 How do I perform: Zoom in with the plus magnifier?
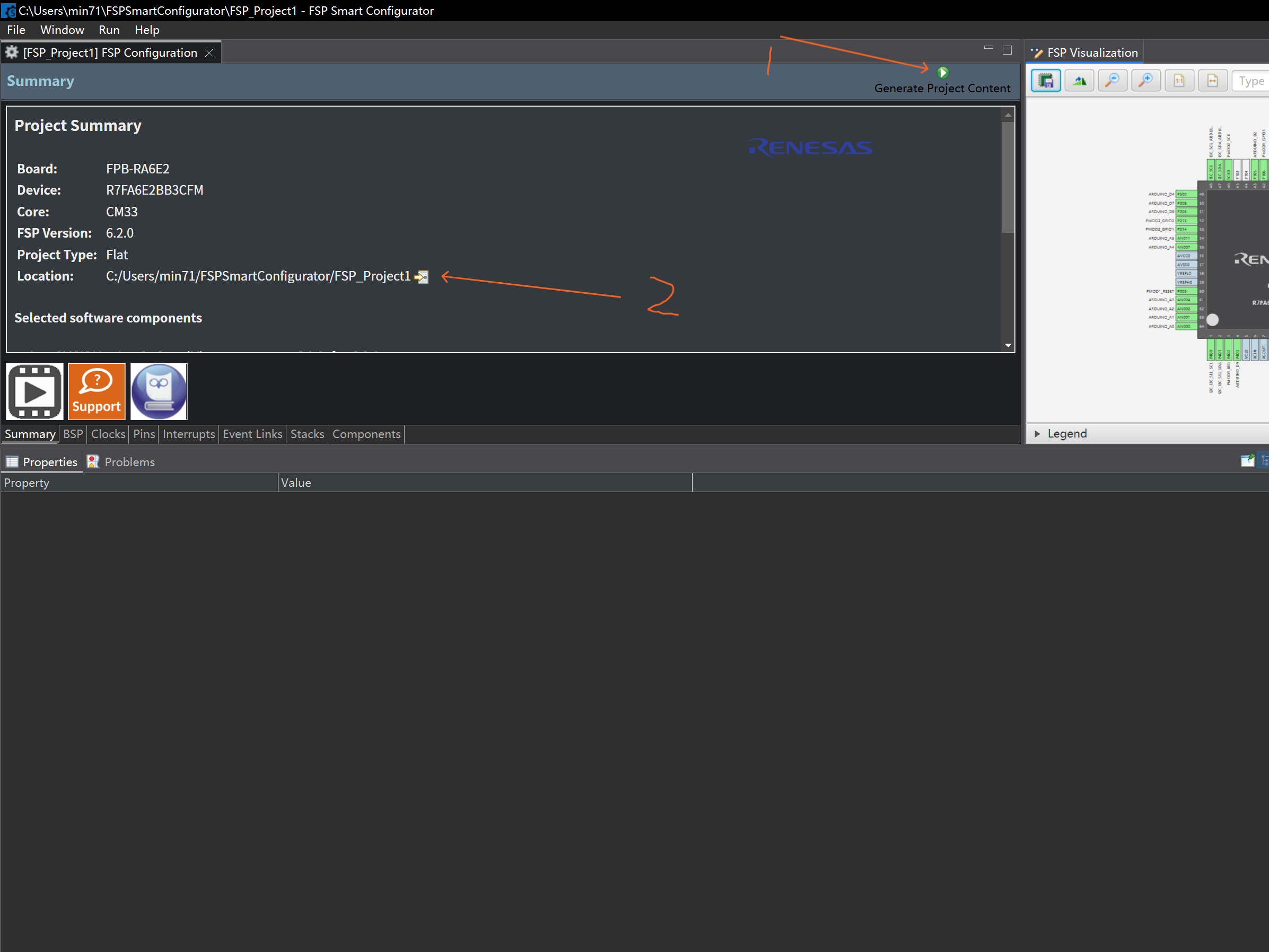point(1145,81)
